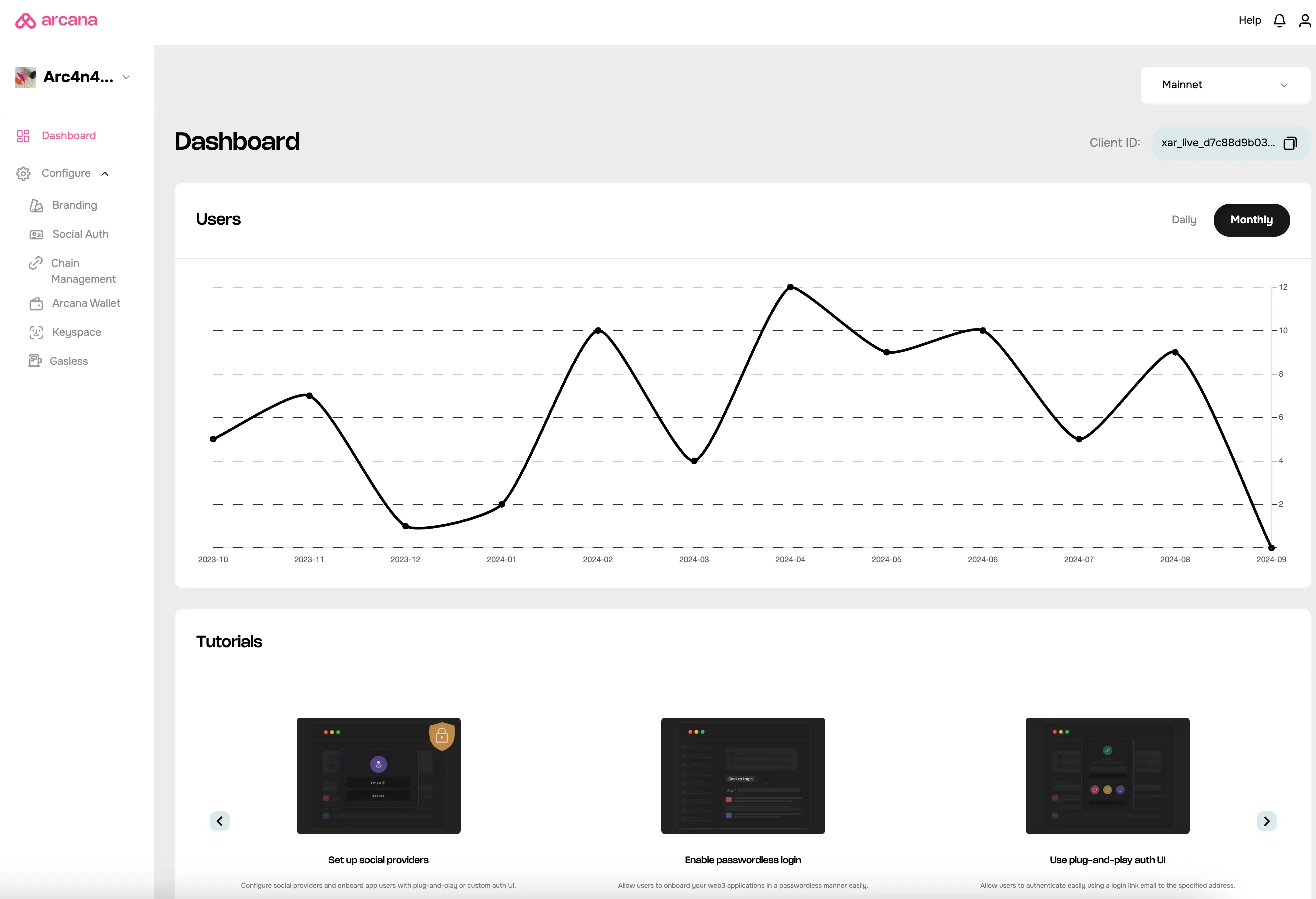The image size is (1316, 899).
Task: Open the Branding settings page
Action: coord(74,205)
